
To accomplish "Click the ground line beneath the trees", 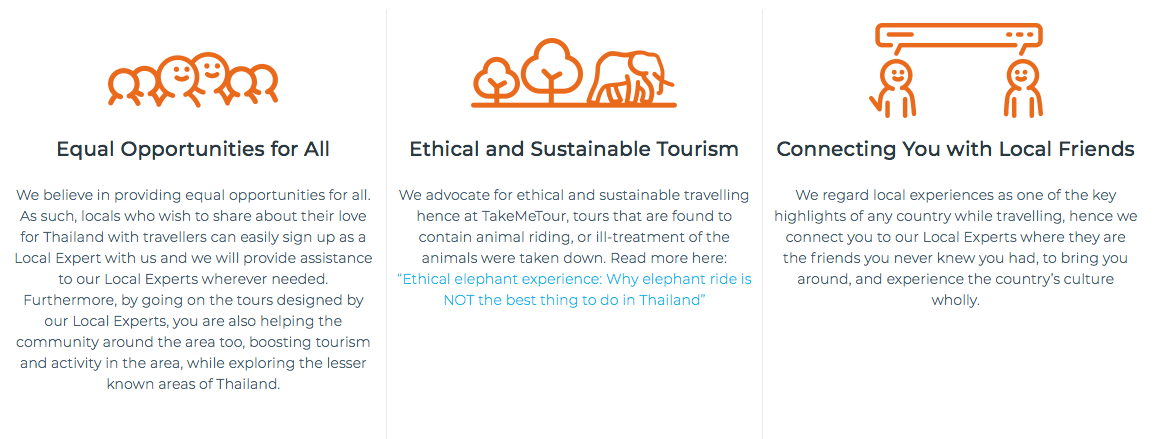I will coord(574,104).
